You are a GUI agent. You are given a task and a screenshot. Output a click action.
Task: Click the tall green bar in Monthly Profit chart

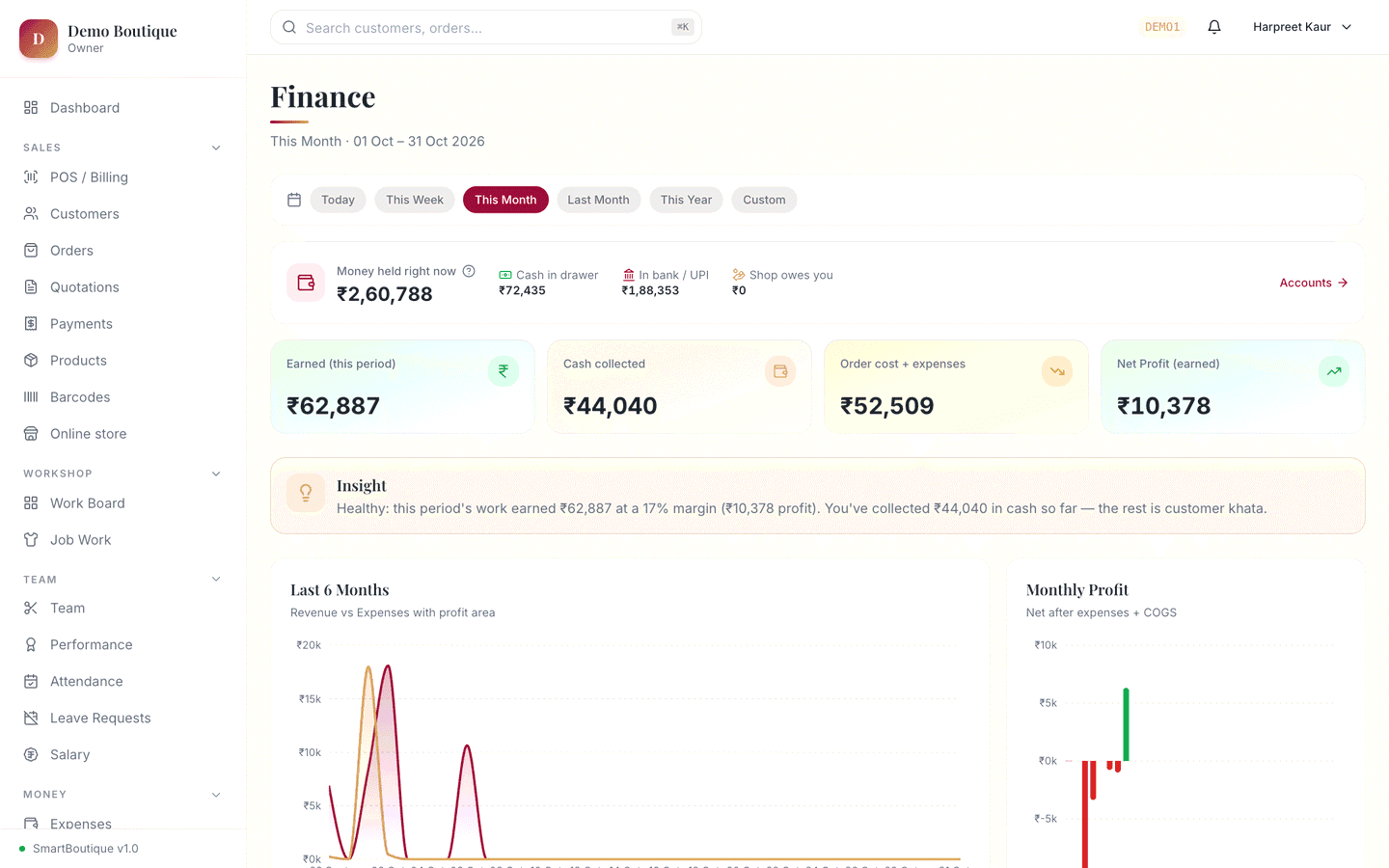pyautogui.click(x=1126, y=724)
